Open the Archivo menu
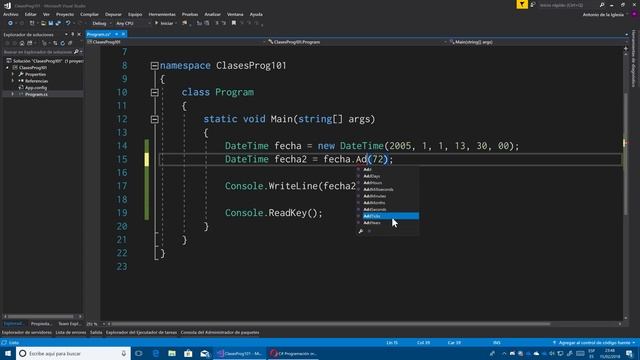This screenshot has height=360, width=640. click(11, 14)
